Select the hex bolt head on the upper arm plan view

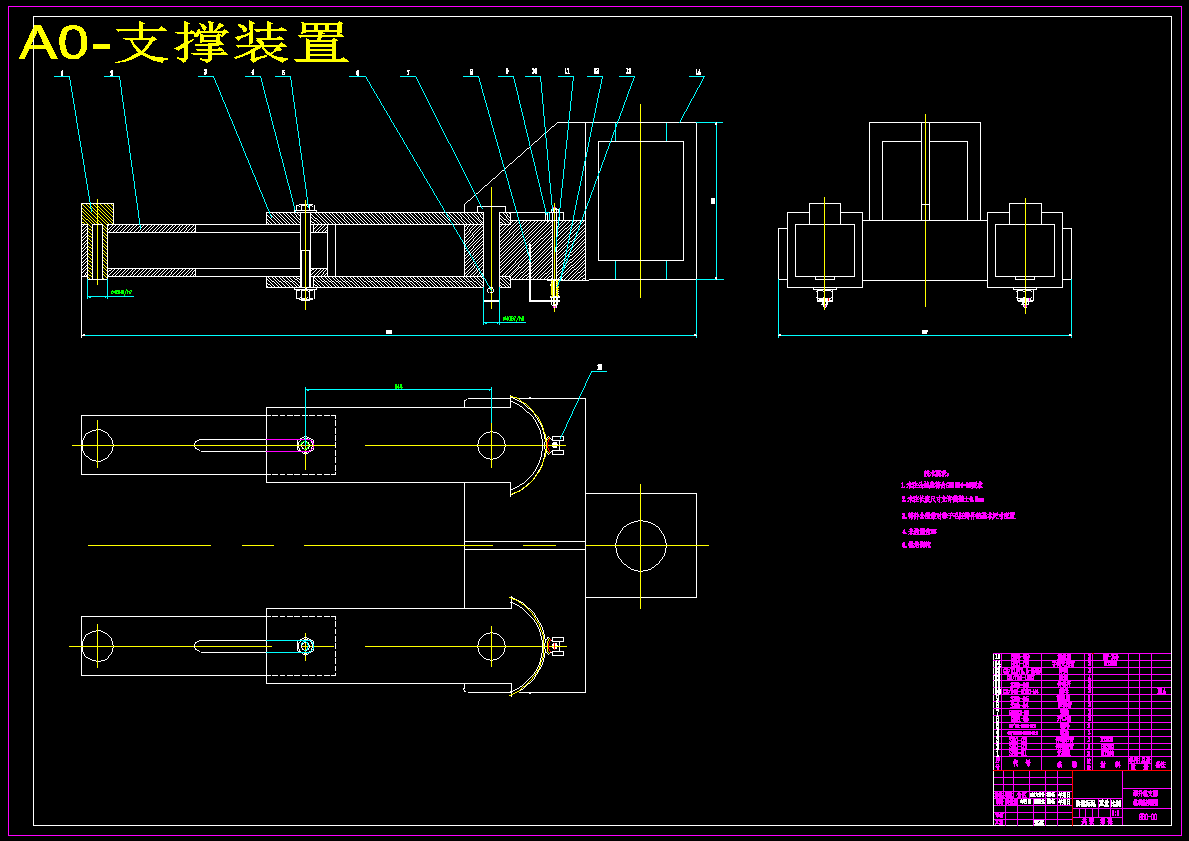click(305, 445)
